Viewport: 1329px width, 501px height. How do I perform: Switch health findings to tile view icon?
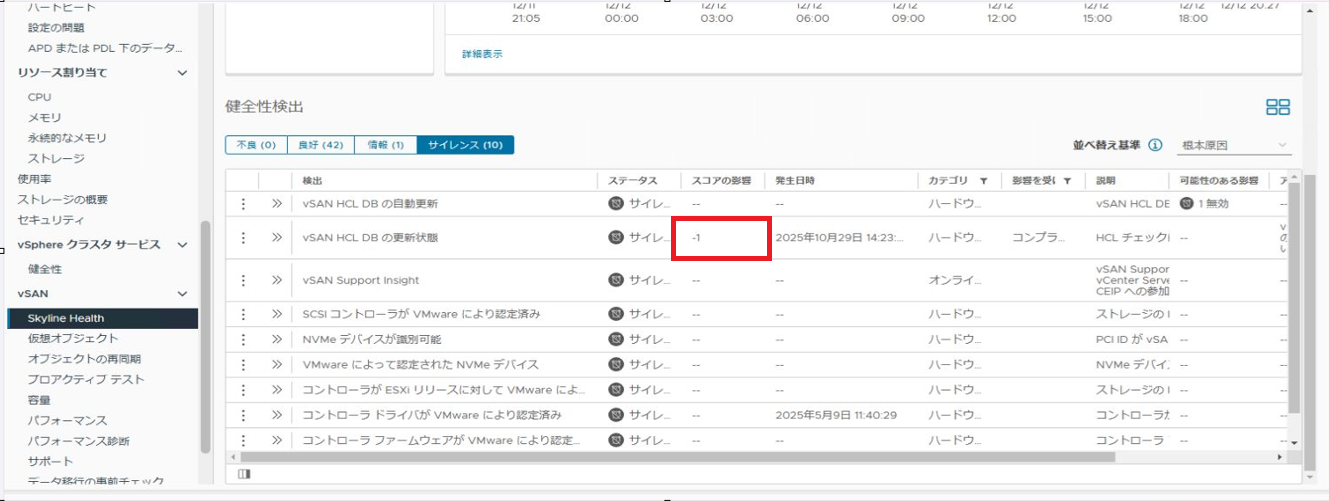point(1278,107)
